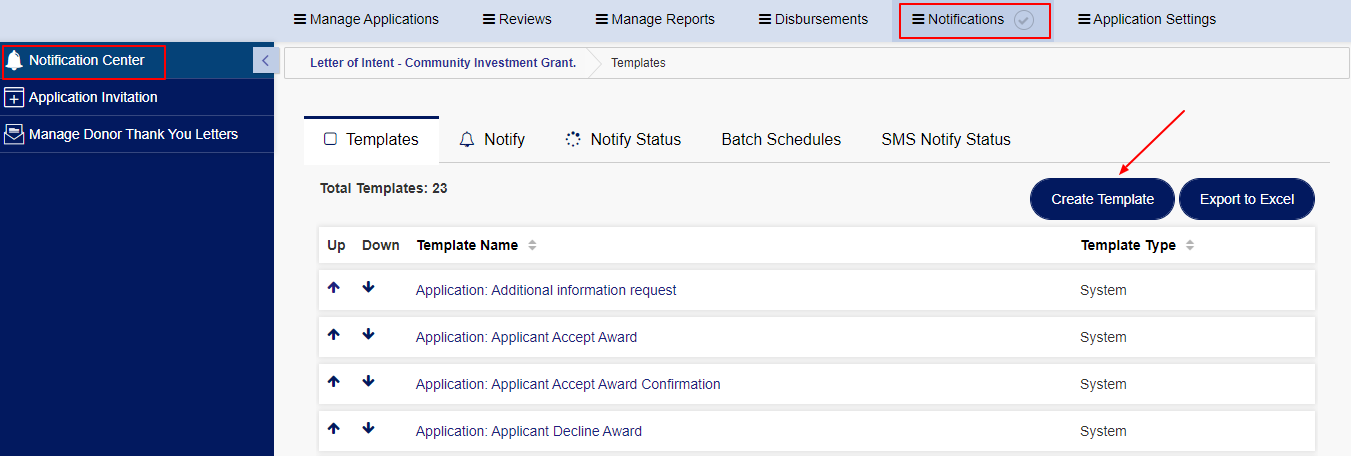Click the Manage Donor Thank You Letters envelope icon

pyautogui.click(x=14, y=135)
